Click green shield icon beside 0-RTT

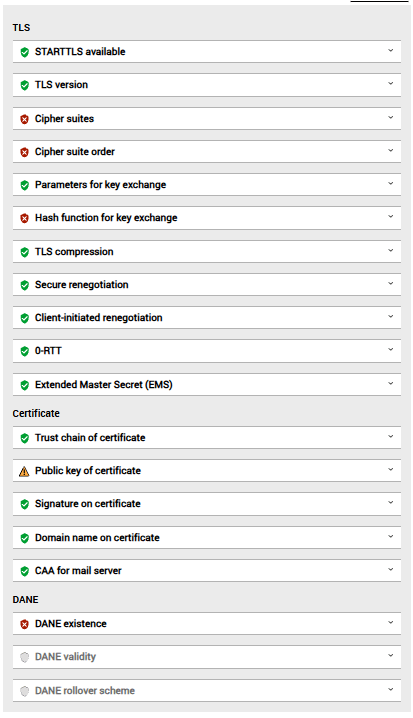[x=25, y=351]
